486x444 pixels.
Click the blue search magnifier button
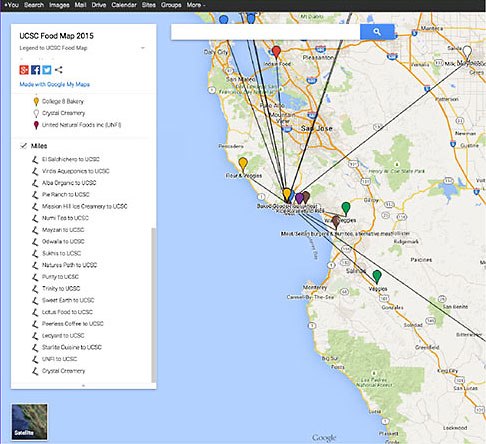(x=377, y=32)
